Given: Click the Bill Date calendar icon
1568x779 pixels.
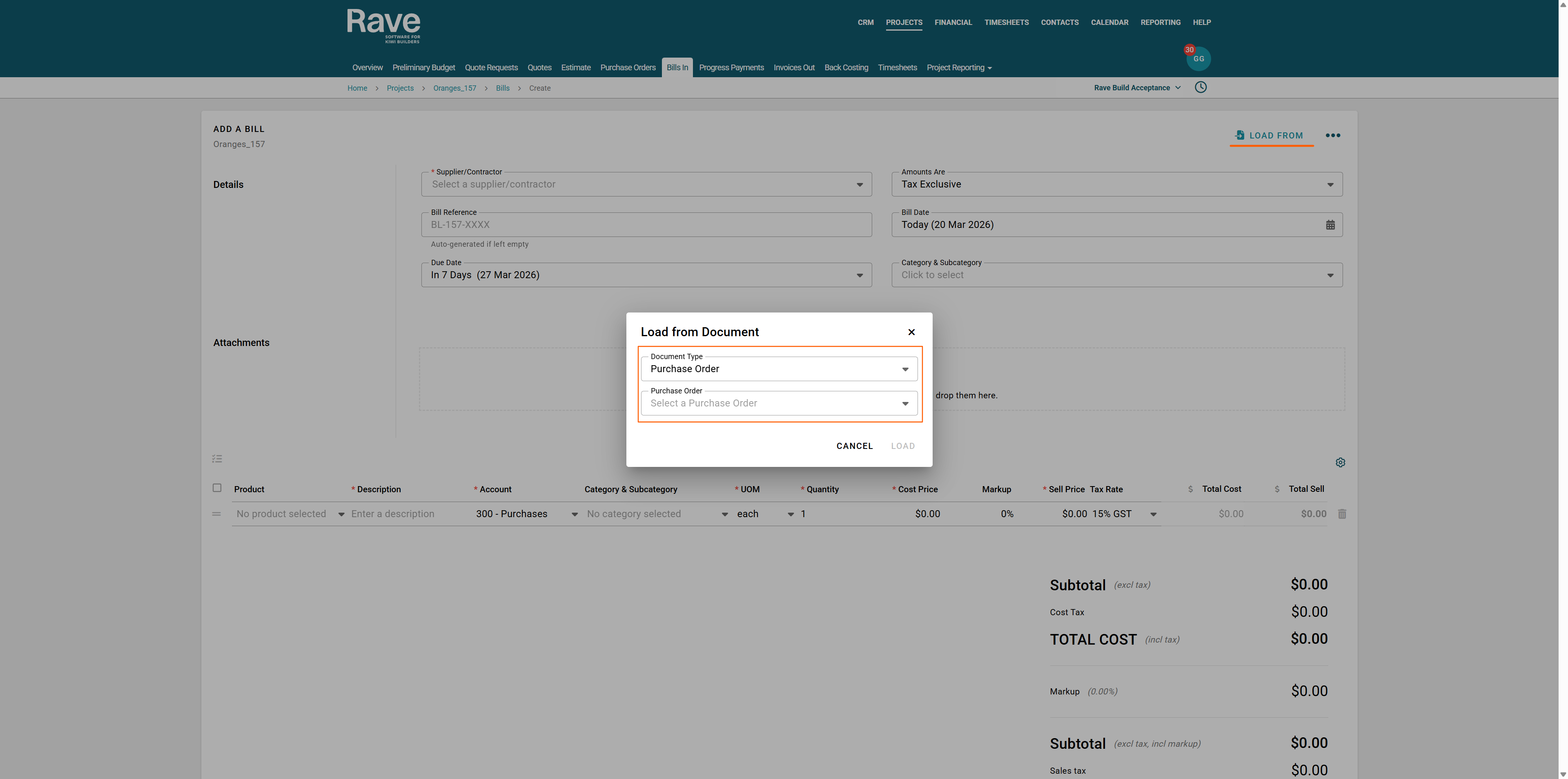Looking at the screenshot, I should 1330,225.
